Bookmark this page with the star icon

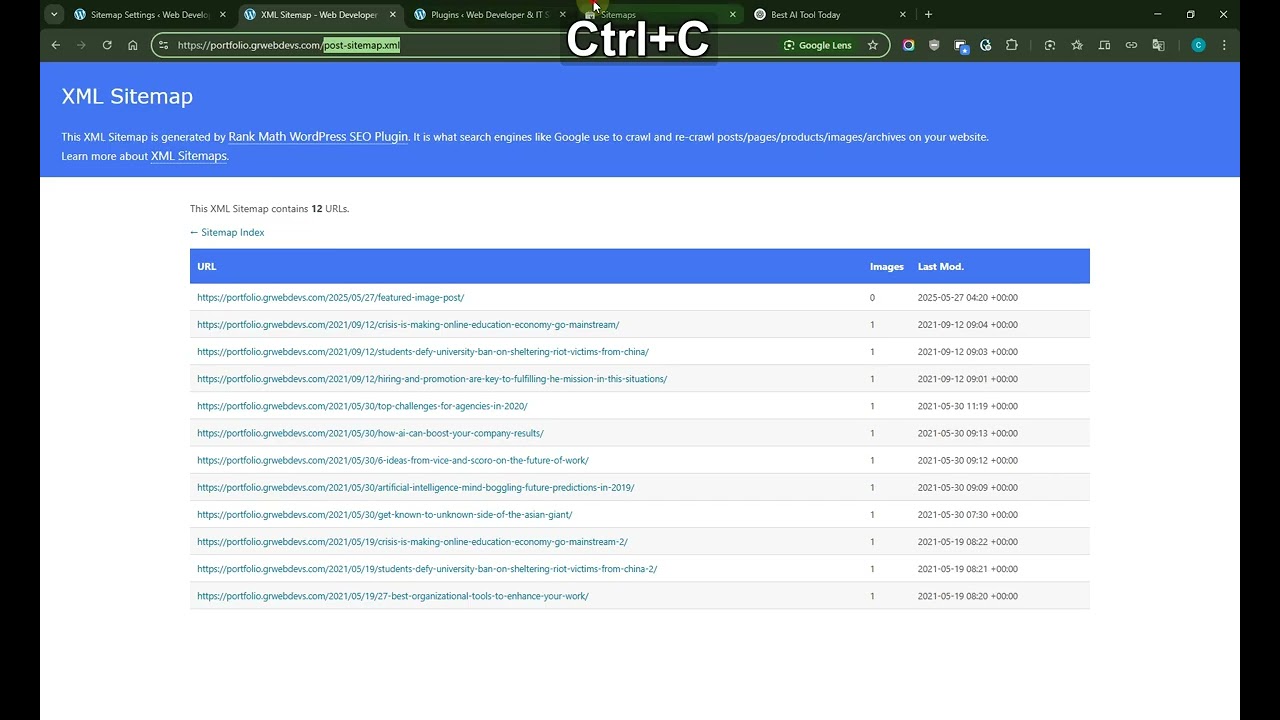[x=873, y=45]
